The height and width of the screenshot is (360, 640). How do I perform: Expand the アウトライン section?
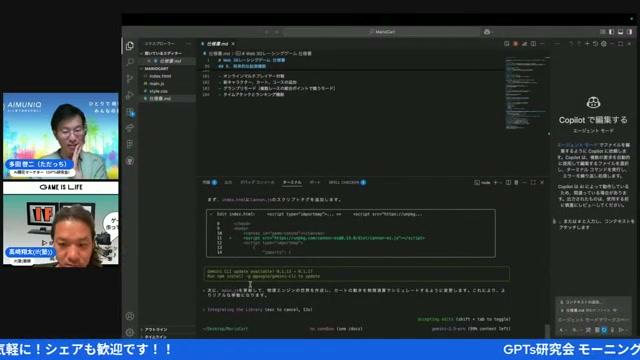167,329
